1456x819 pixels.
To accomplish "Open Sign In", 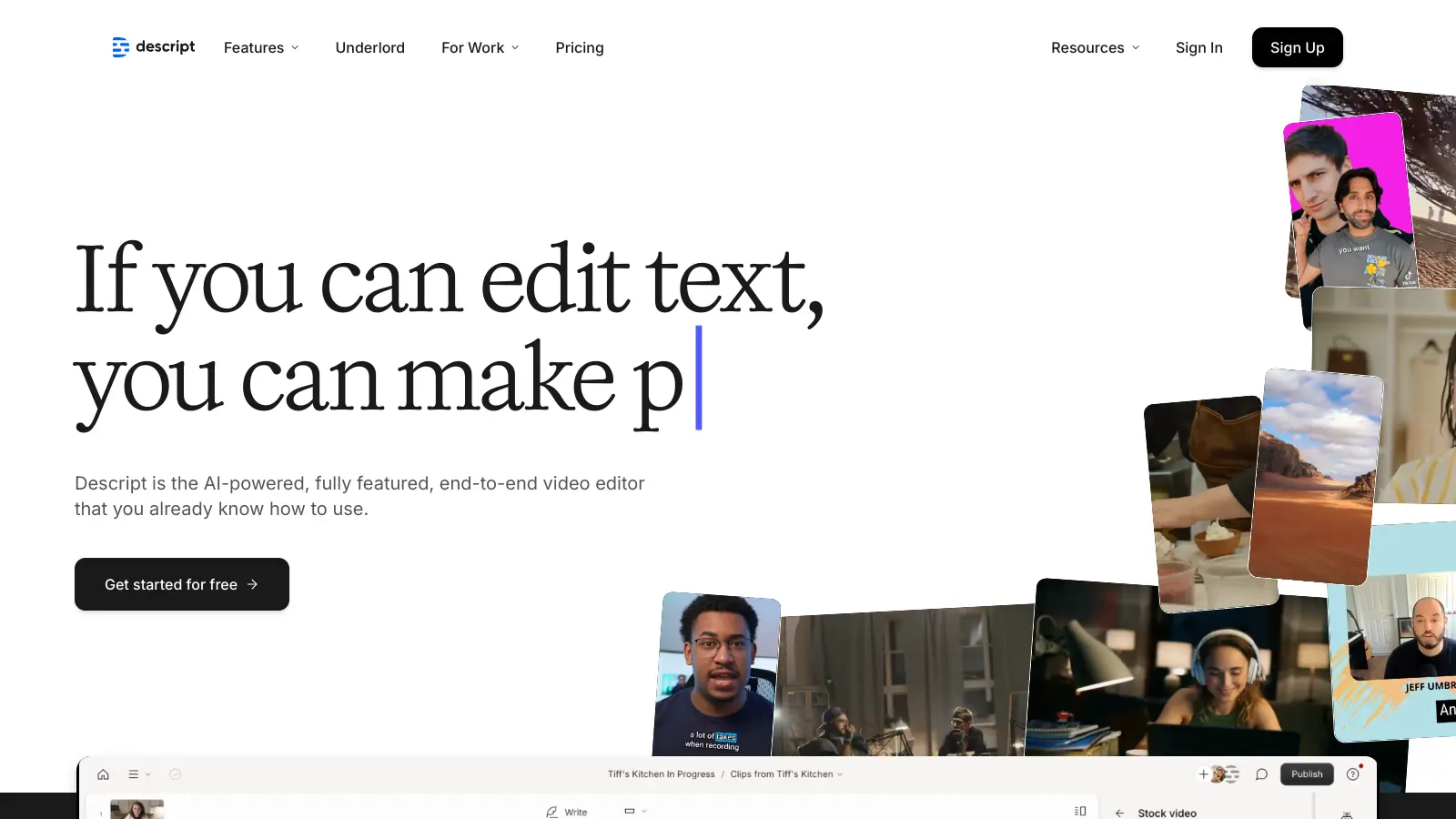I will pos(1198,47).
